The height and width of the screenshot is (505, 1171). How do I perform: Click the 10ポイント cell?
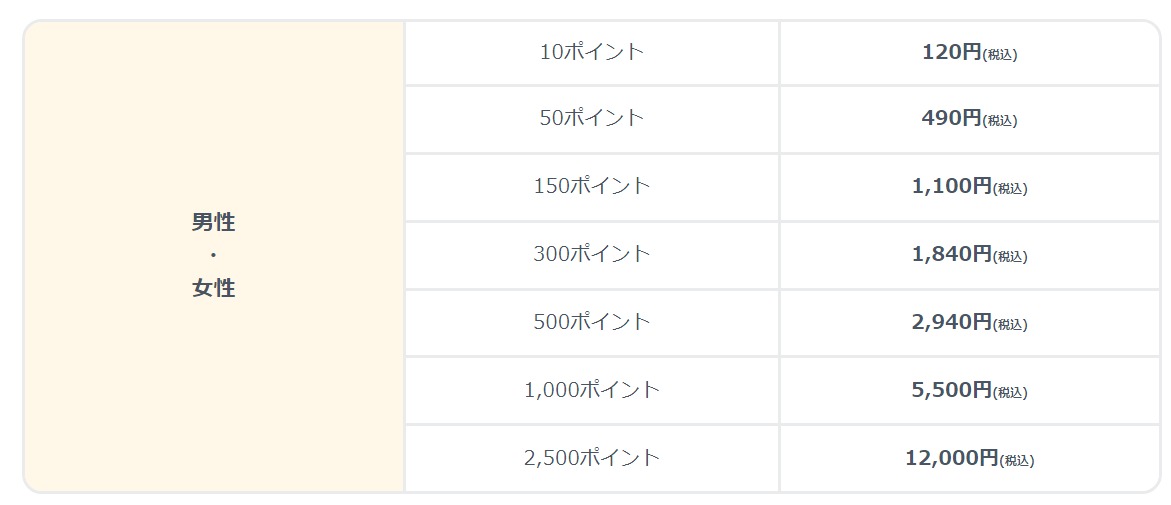pyautogui.click(x=591, y=52)
